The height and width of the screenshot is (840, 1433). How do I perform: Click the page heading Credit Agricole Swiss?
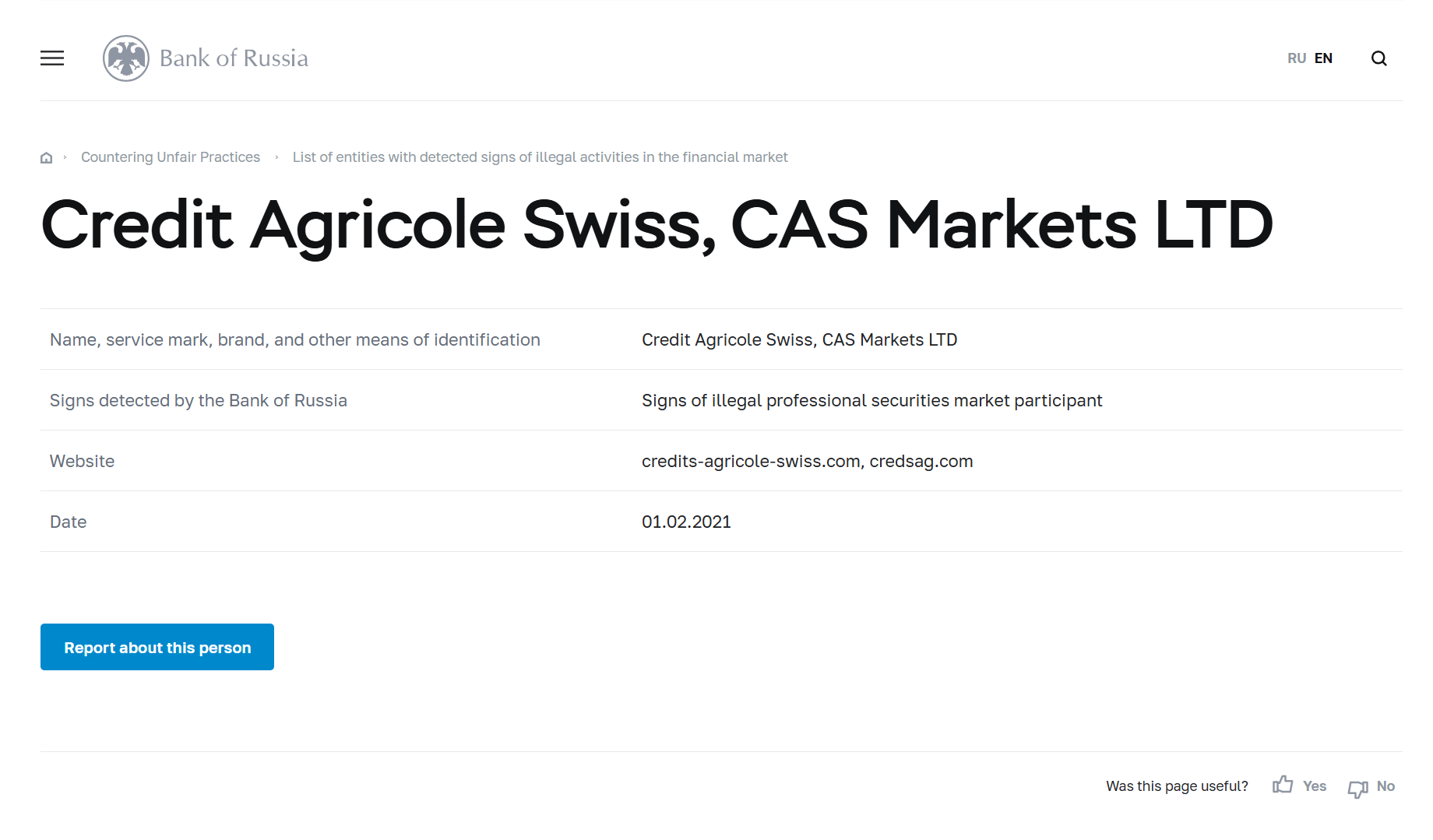(657, 225)
